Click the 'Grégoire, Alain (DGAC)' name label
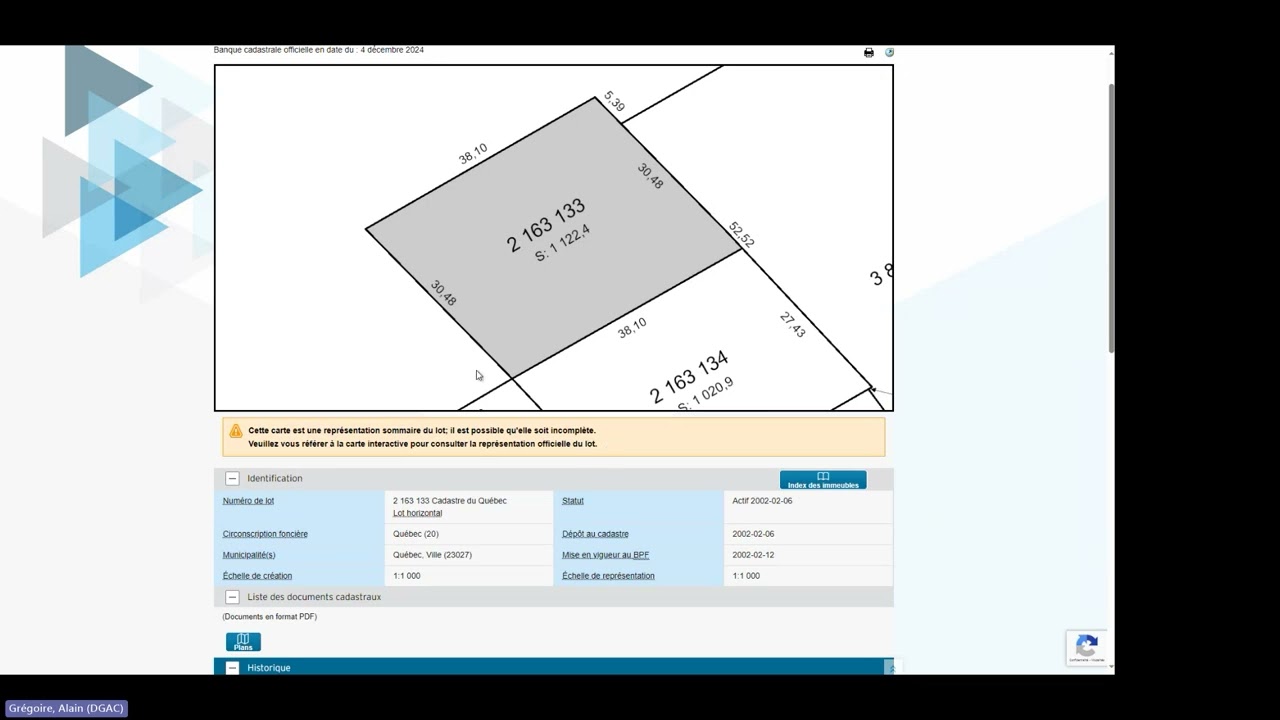This screenshot has width=1280, height=720. pyautogui.click(x=66, y=708)
